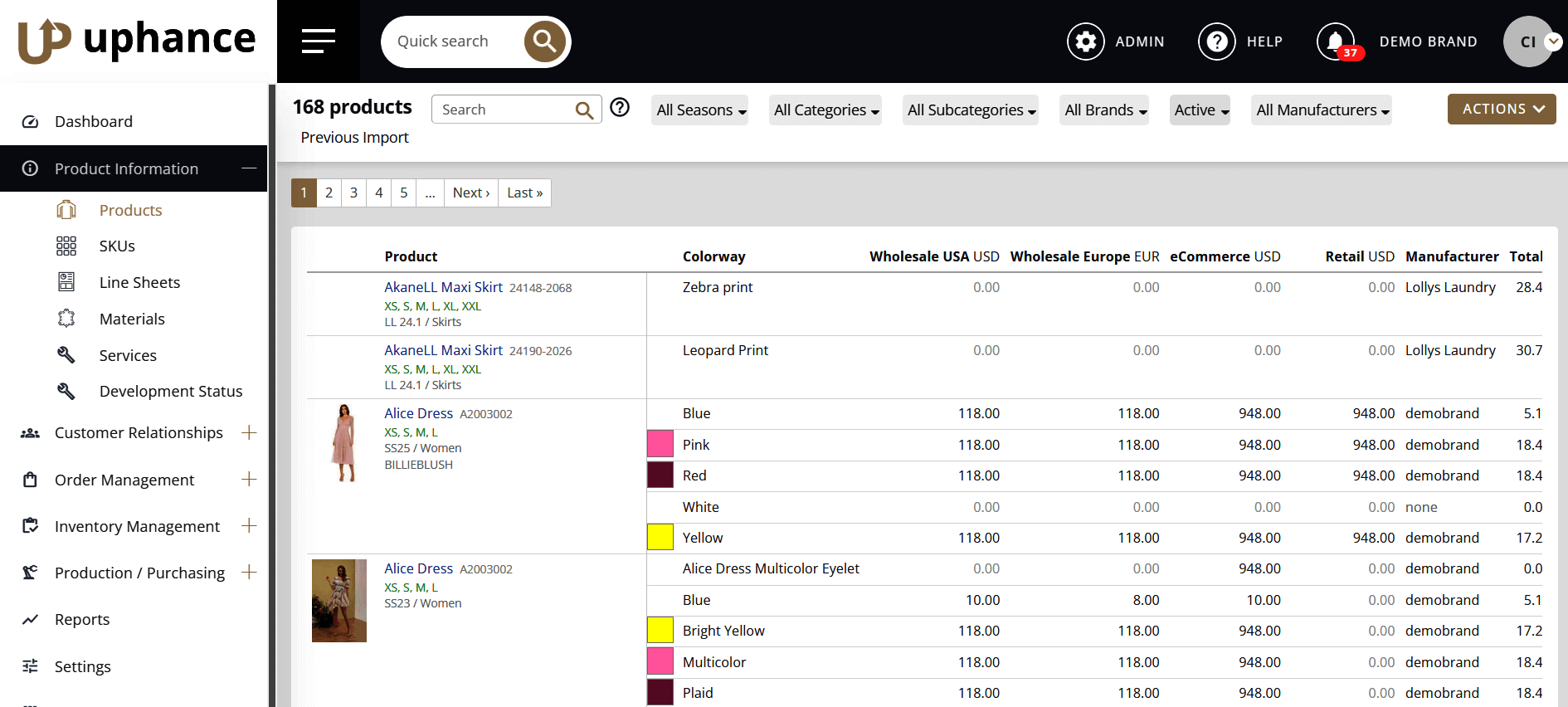1568x707 pixels.
Task: Click the help icon beside product search
Action: (620, 108)
